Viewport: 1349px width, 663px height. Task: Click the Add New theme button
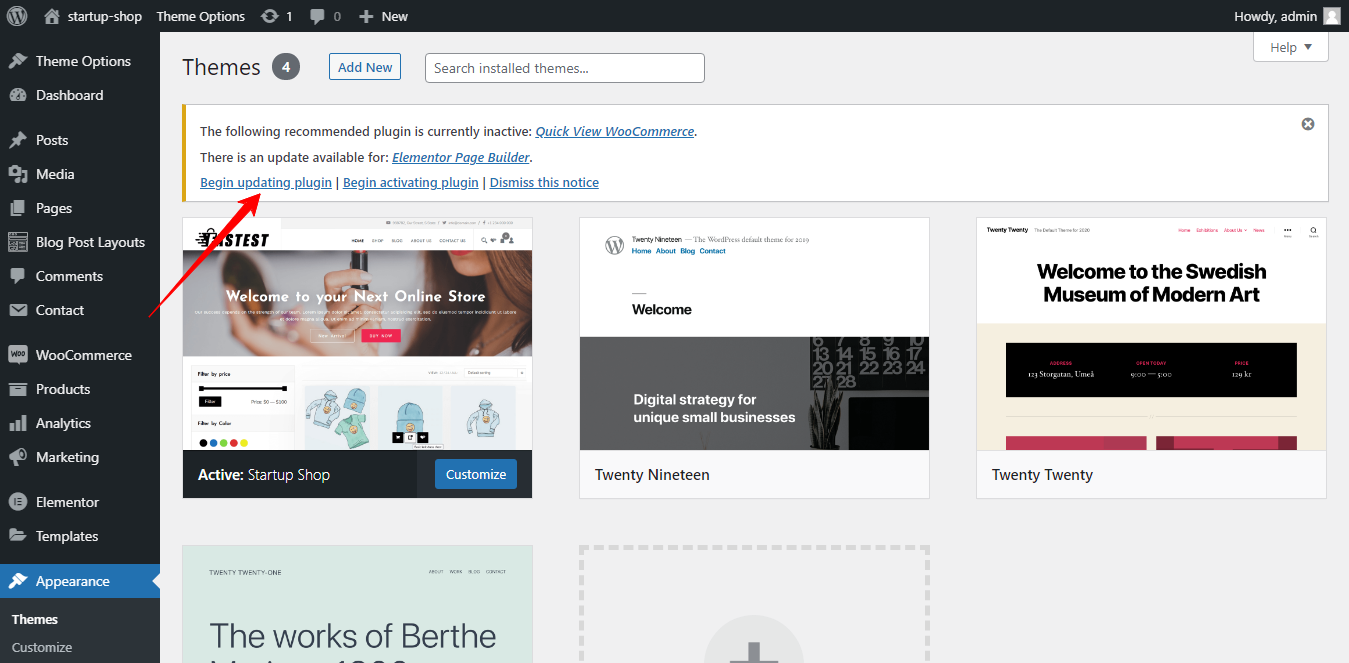point(365,67)
